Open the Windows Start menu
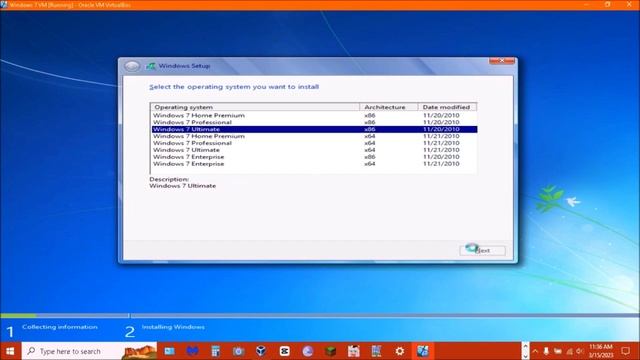 point(10,351)
